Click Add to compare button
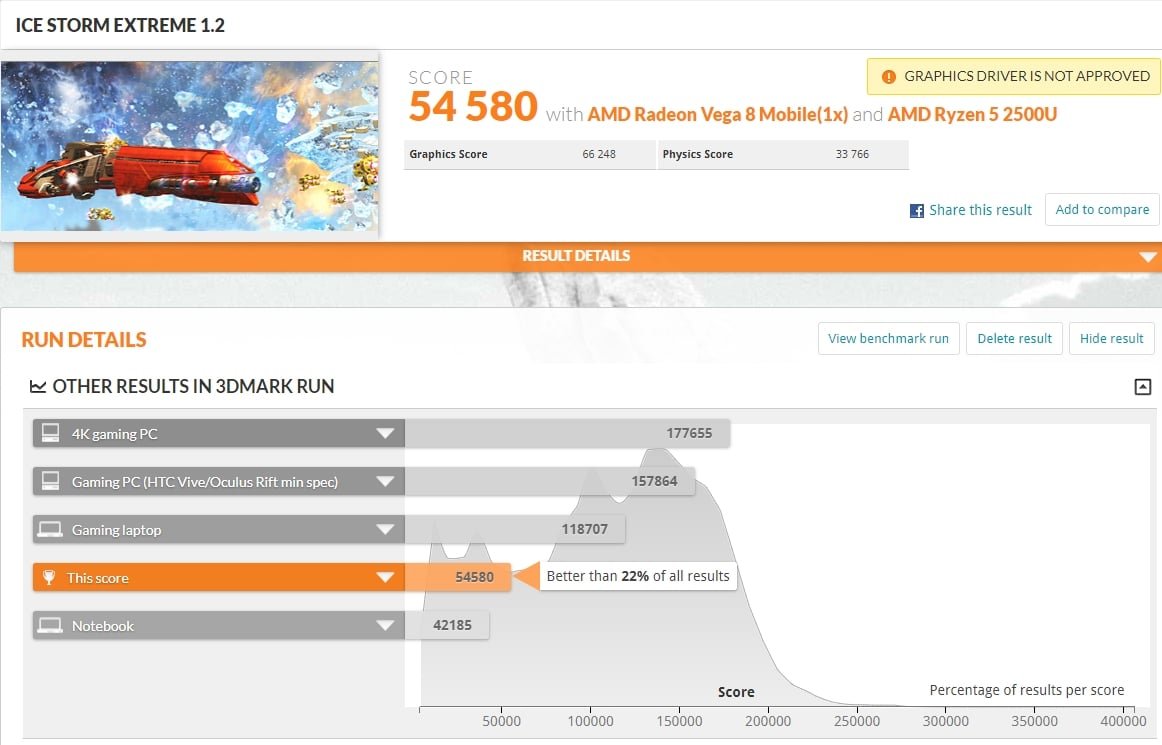1162x745 pixels. 1102,210
